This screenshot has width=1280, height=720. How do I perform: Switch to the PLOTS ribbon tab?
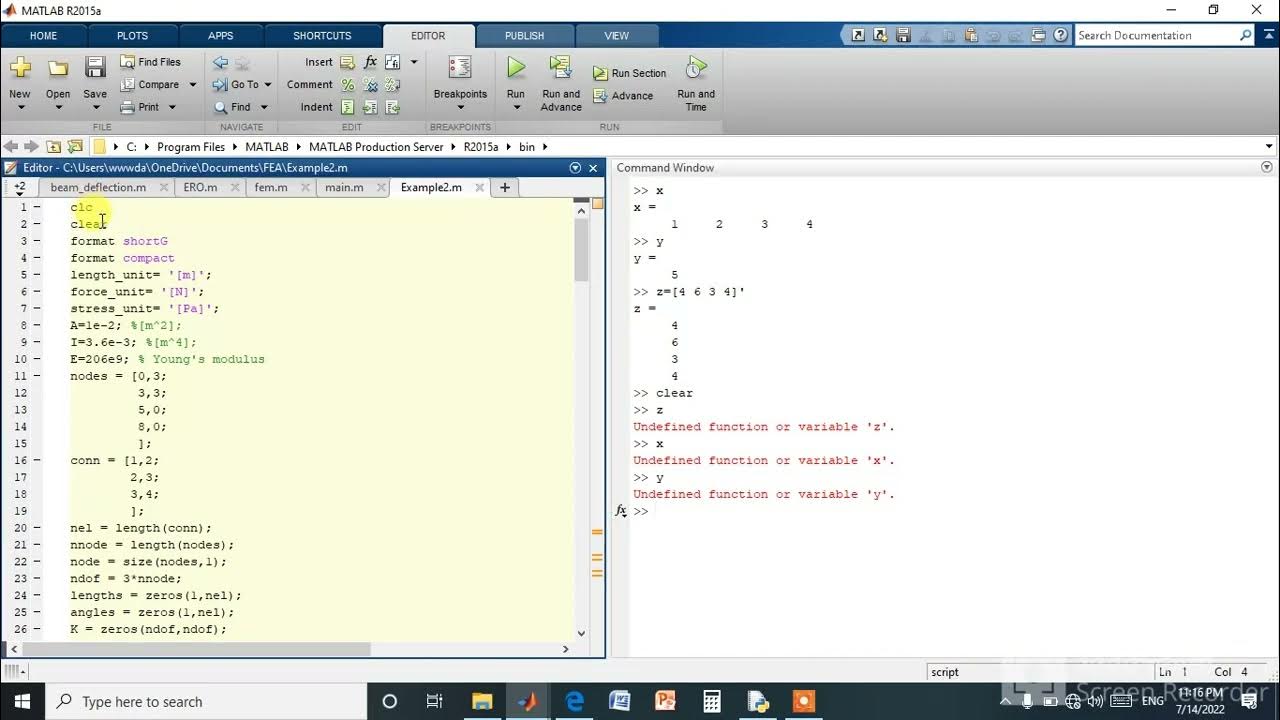click(x=132, y=36)
